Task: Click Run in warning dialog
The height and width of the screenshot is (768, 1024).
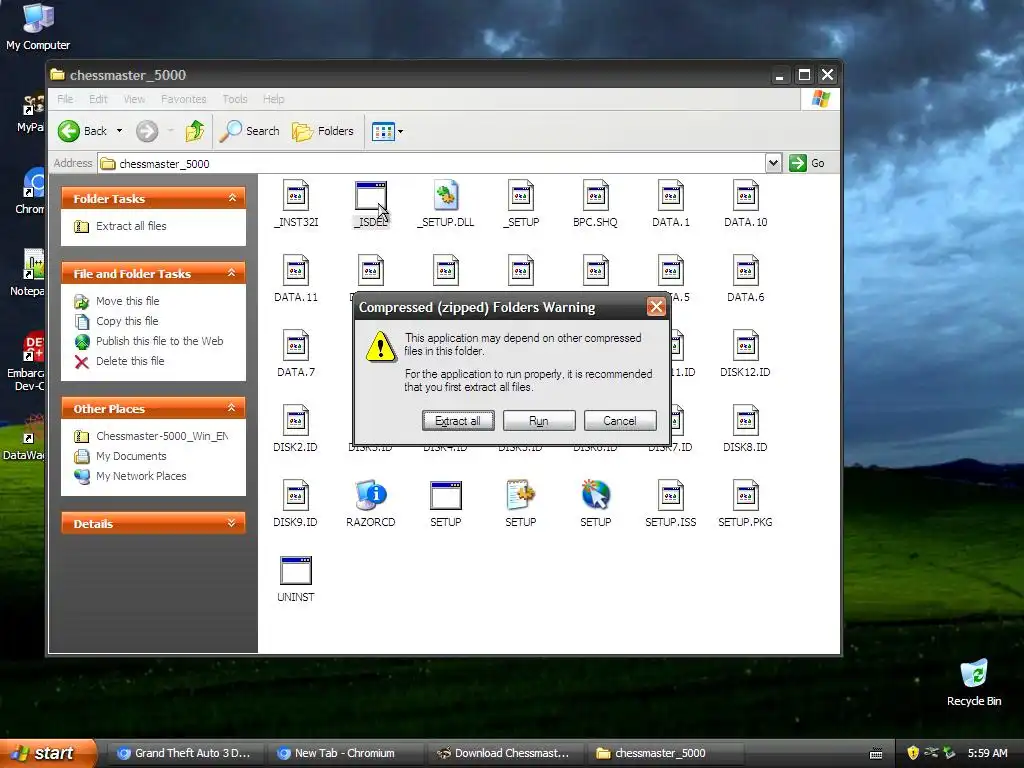Action: point(539,421)
